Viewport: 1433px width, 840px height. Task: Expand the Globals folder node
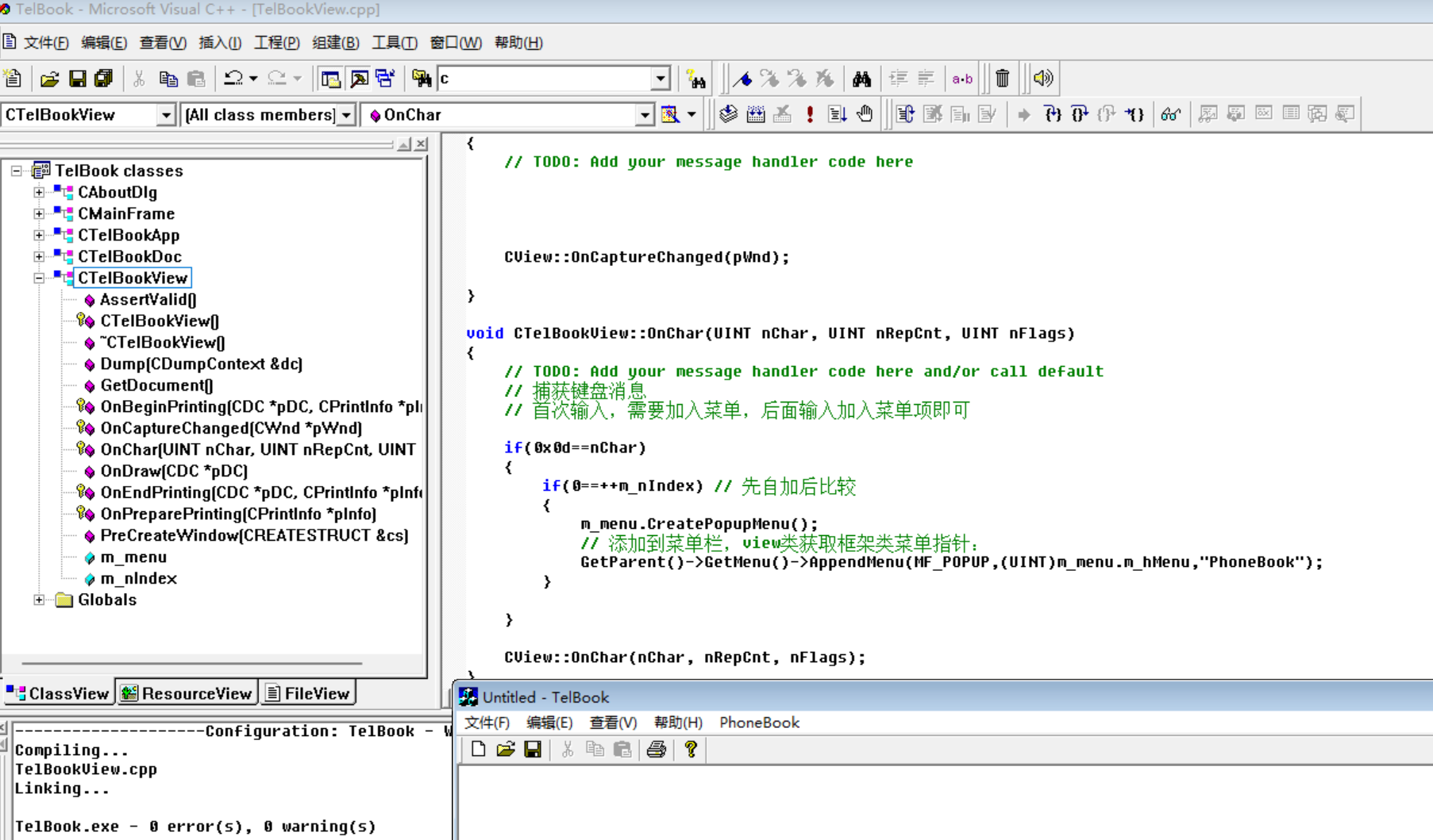pos(39,600)
